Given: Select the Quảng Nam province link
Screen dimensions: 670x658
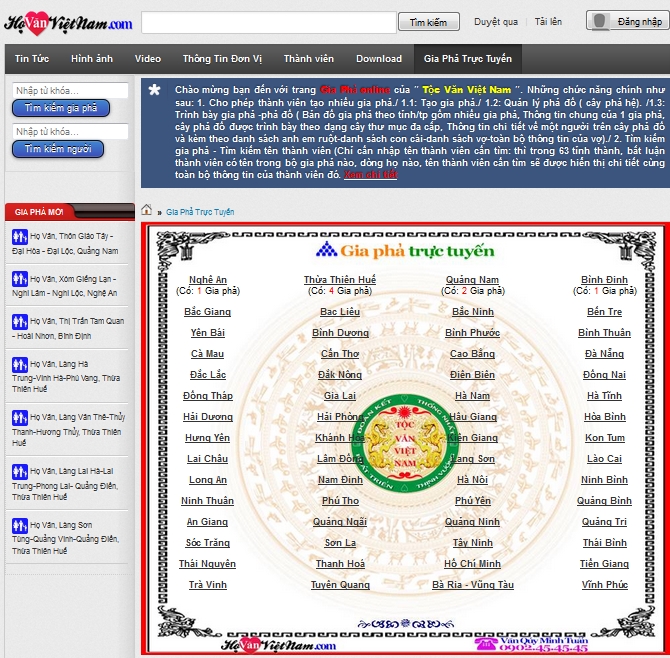Looking at the screenshot, I should pos(472,280).
